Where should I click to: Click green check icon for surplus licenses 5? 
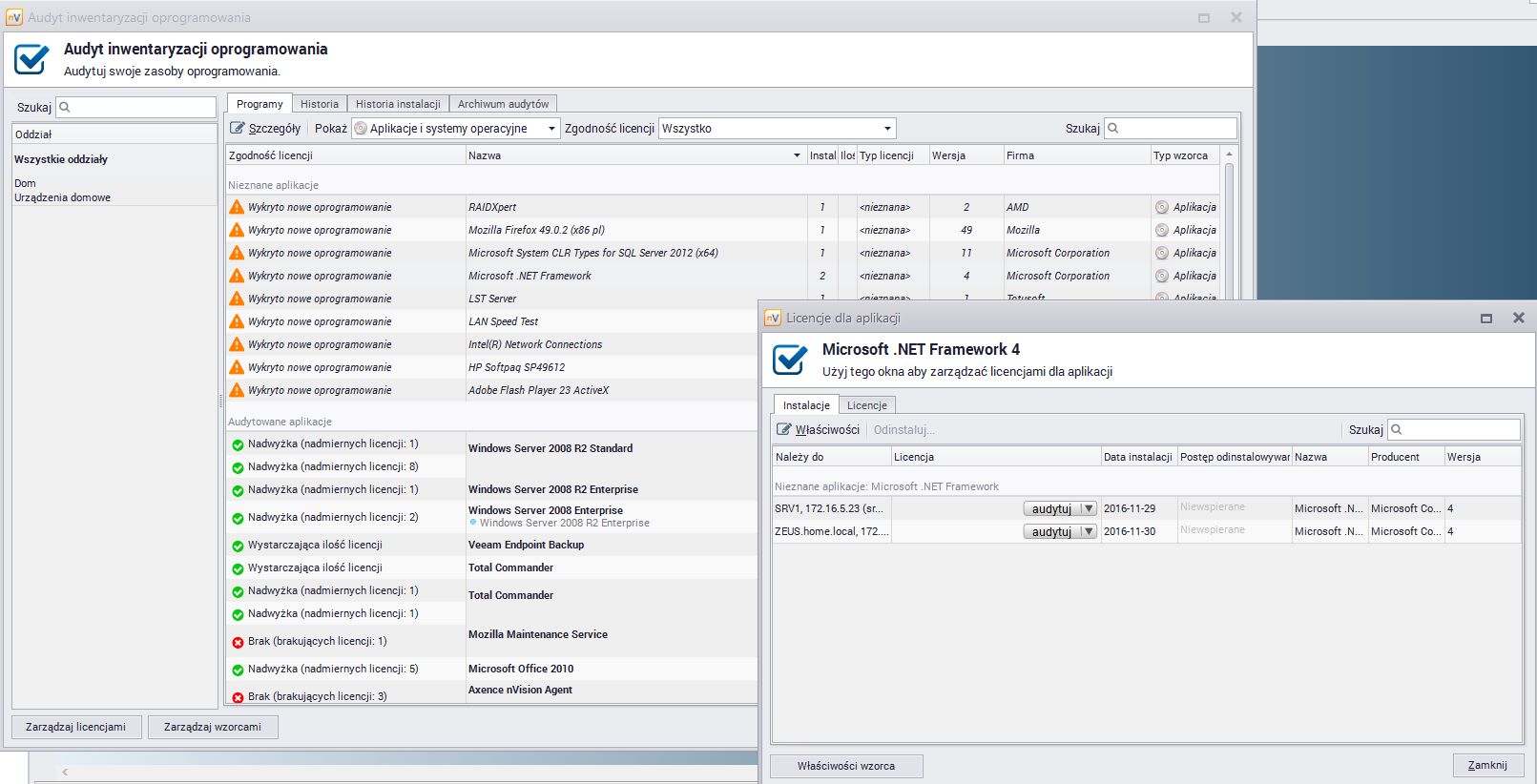pyautogui.click(x=238, y=670)
